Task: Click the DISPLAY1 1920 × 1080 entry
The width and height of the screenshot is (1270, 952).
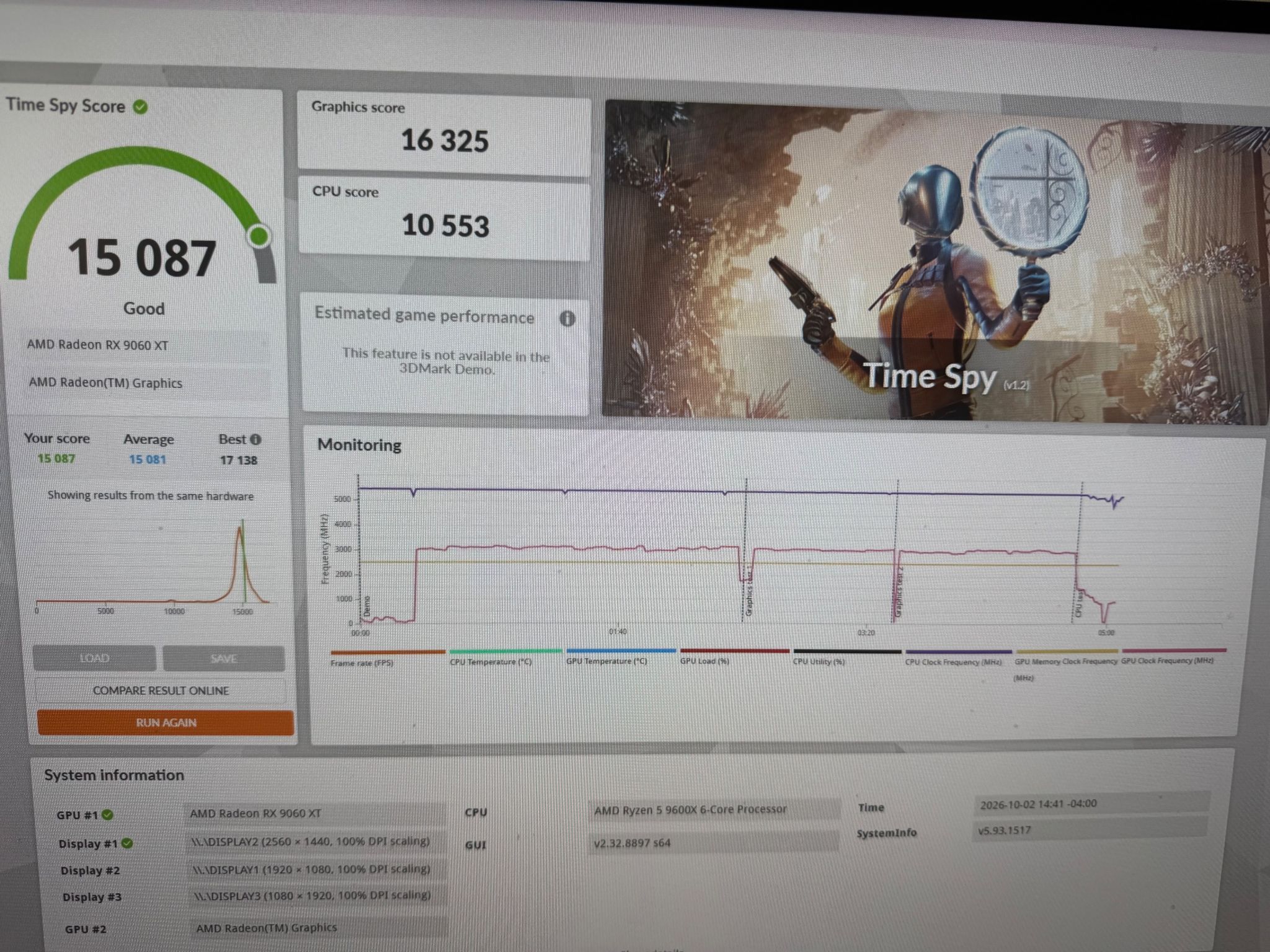Action: click(x=316, y=869)
